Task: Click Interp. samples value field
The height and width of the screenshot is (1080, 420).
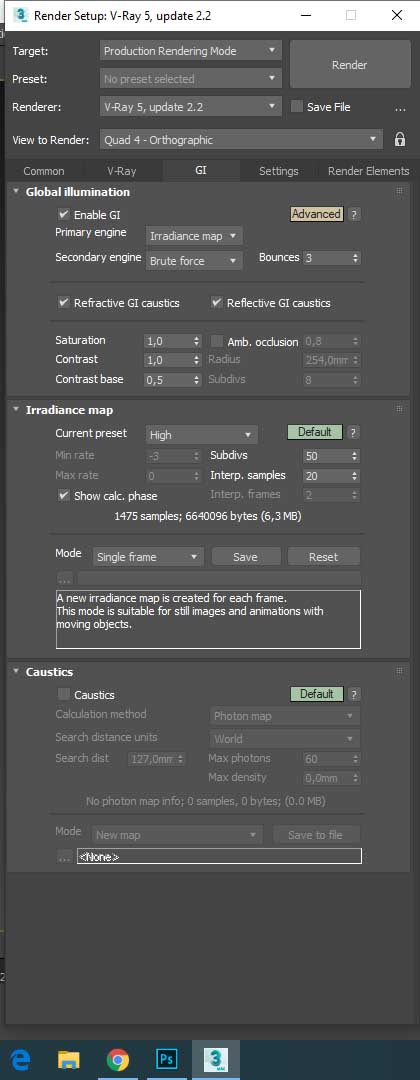Action: tap(328, 475)
